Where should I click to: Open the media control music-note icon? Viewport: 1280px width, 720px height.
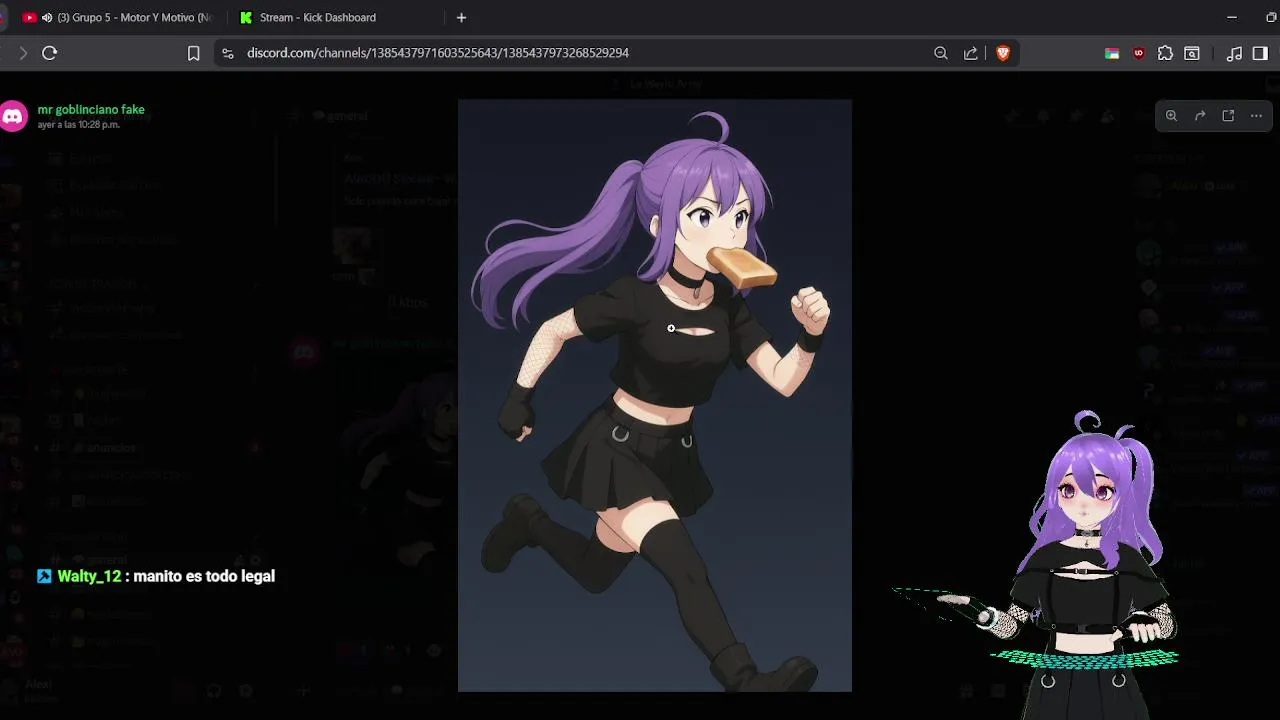(x=1234, y=53)
